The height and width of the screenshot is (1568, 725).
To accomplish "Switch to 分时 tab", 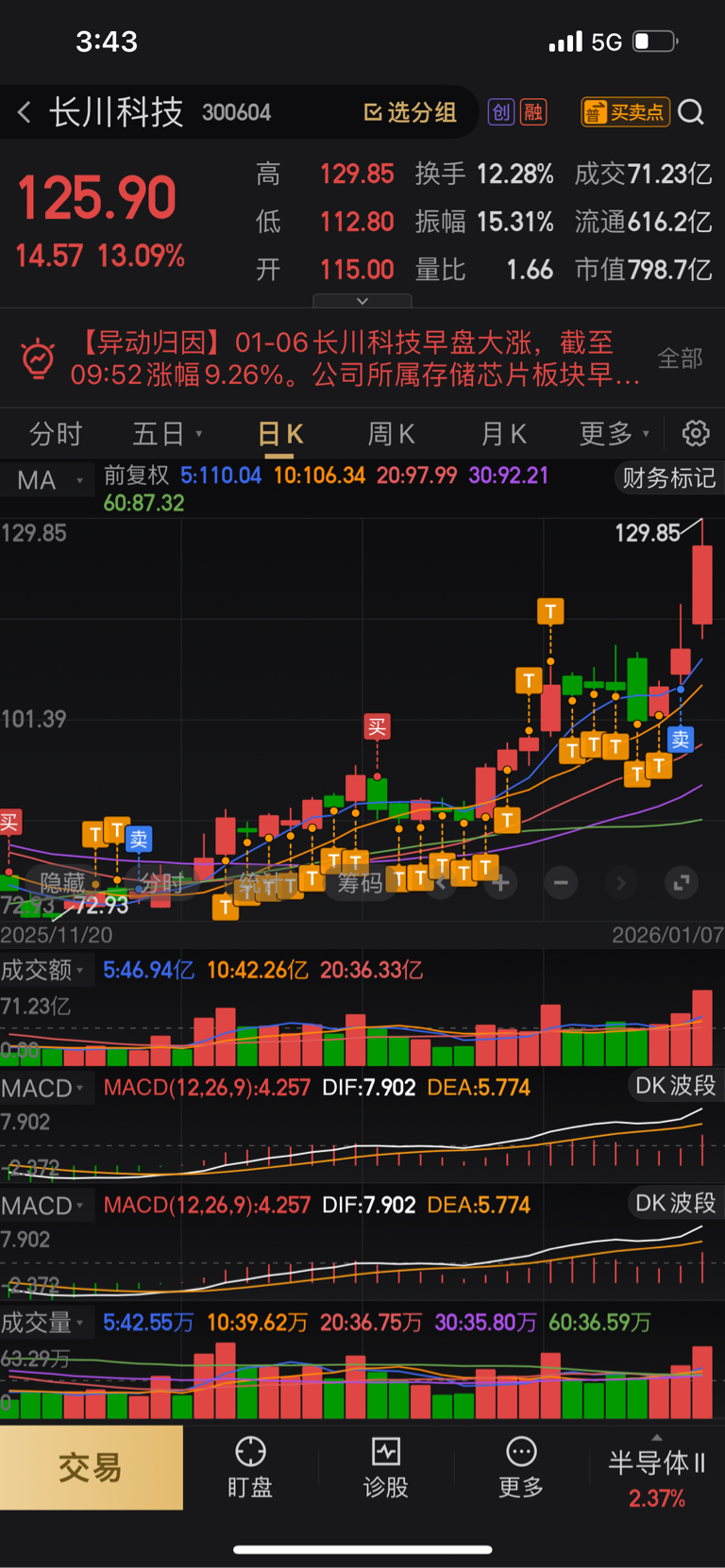I will (56, 434).
